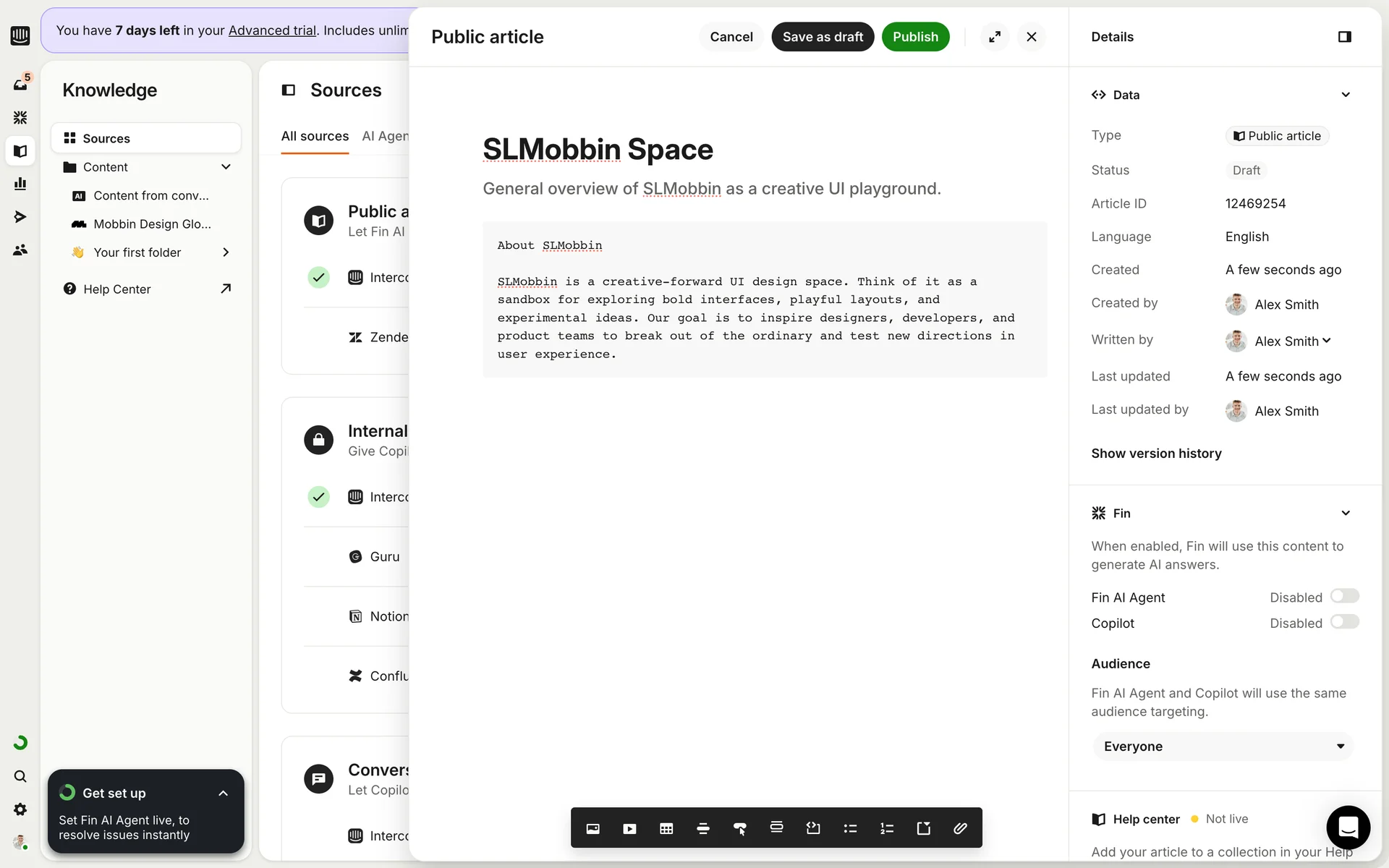Screen dimensions: 1389x868
Task: Click the SLMobbin Space title field
Action: [598, 150]
